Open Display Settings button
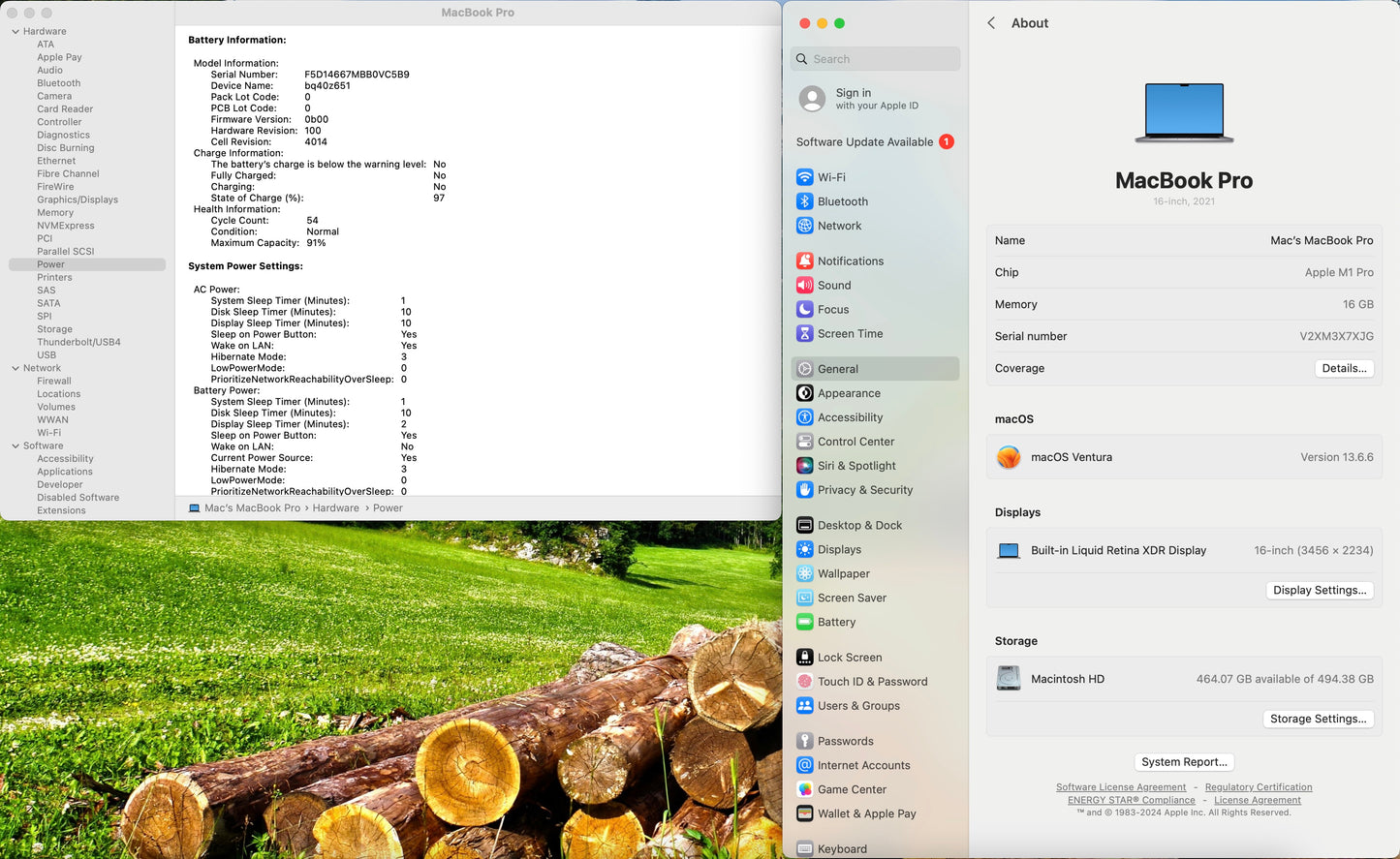The image size is (1400, 859). (x=1319, y=591)
